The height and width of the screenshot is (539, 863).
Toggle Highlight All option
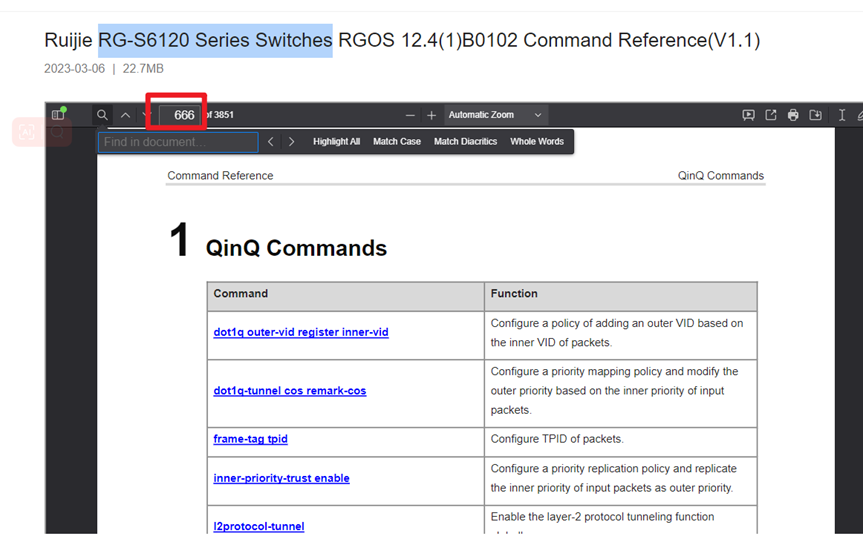tap(336, 141)
